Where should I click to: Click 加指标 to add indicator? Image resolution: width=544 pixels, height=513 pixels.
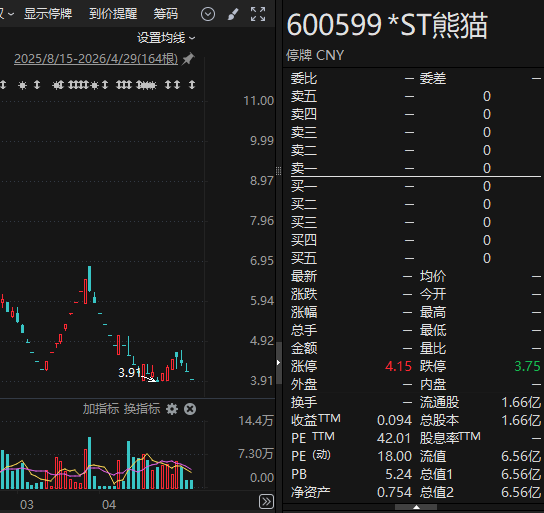[101, 409]
